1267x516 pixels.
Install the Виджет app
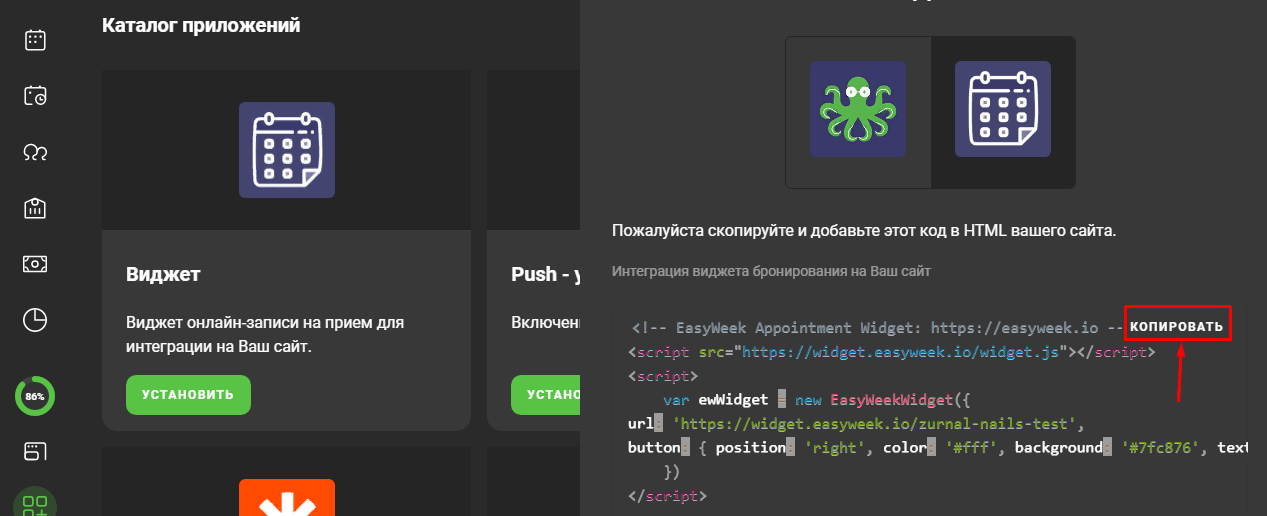[x=188, y=394]
